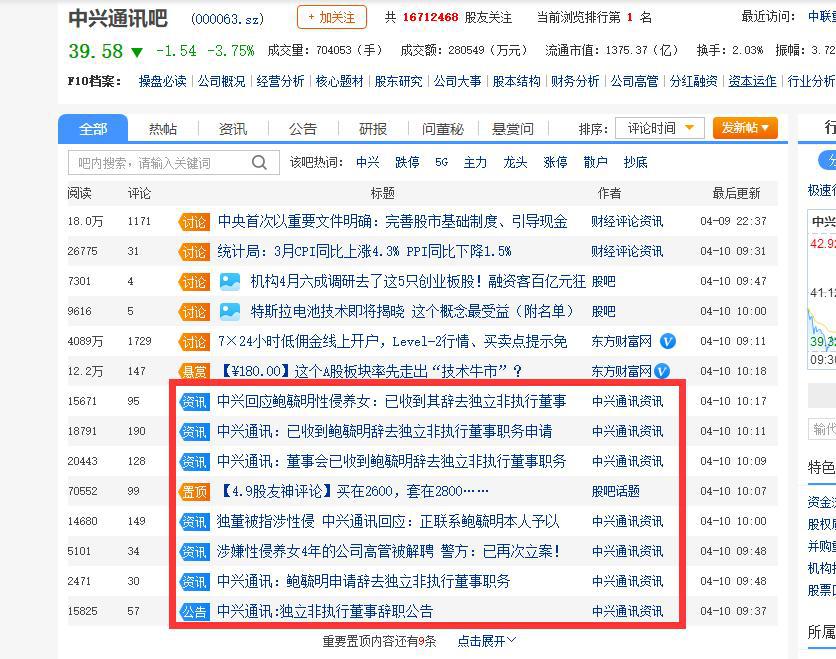Click the 讨论 tag on 统计局 CPI post
The image size is (836, 659).
click(x=193, y=252)
